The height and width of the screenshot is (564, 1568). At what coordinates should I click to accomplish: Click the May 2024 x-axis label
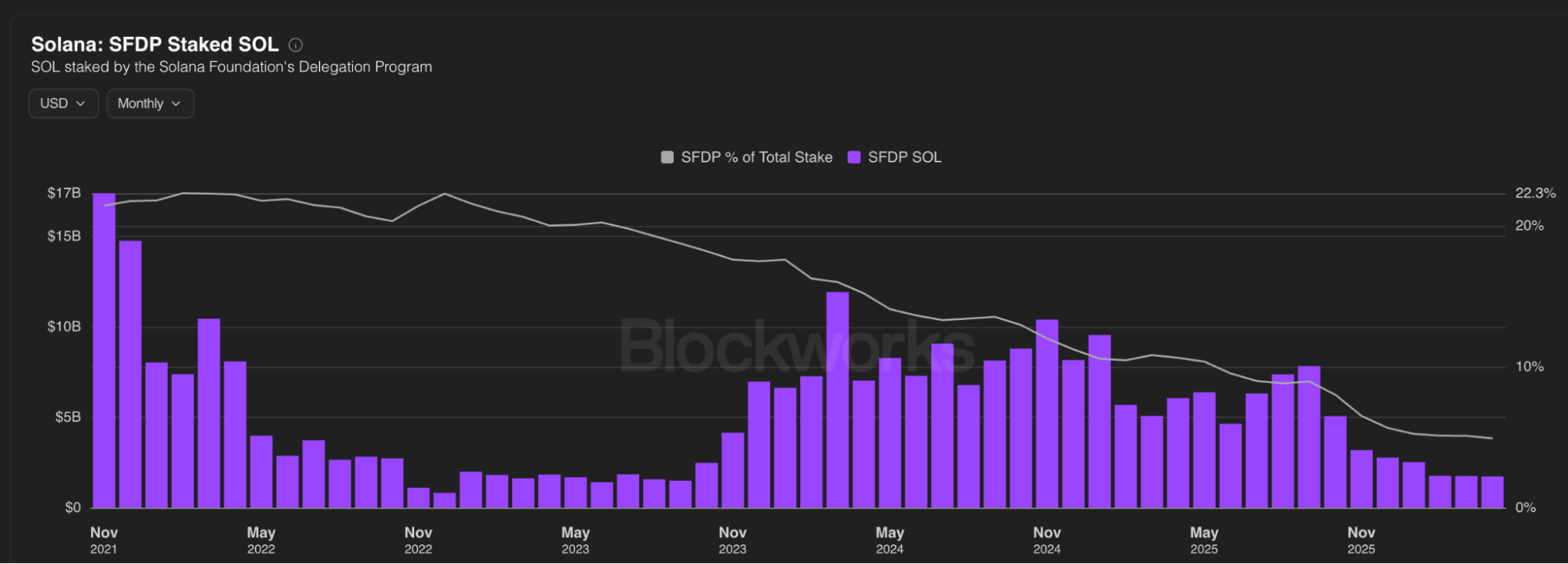(x=890, y=540)
